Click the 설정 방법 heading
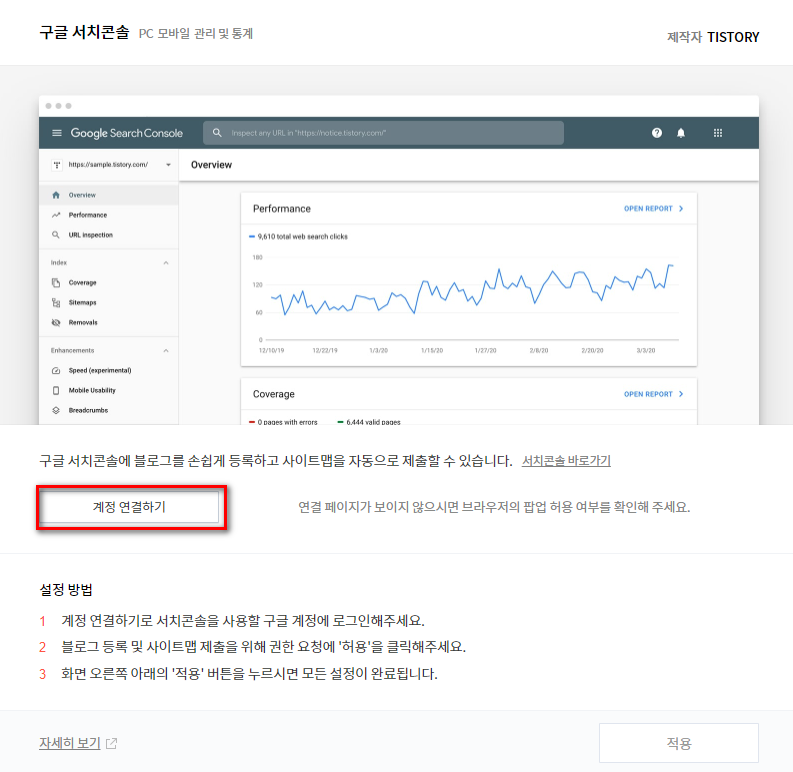This screenshot has width=793, height=772. 66,589
